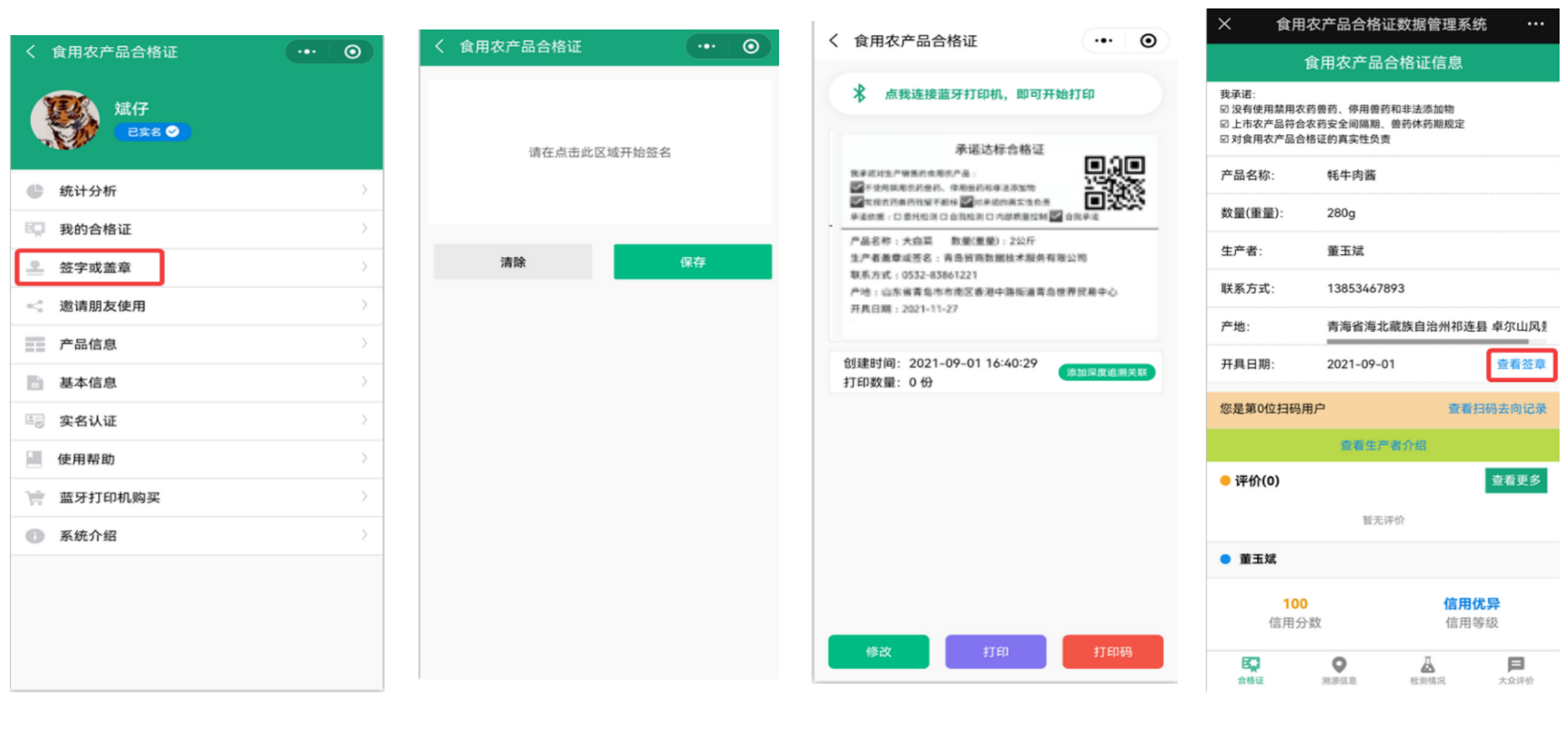Click the flask icon for 检测情况

pyautogui.click(x=1428, y=665)
